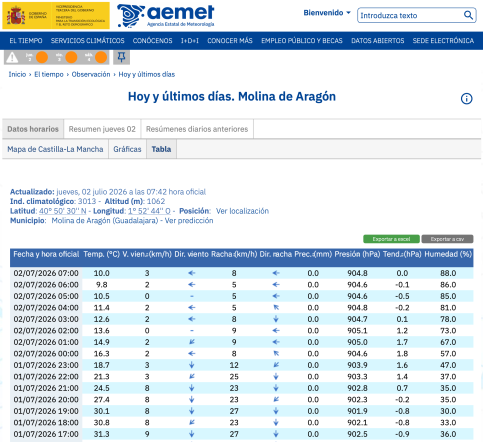Open SERVICIOS CLIMÁTICOS menu
The width and height of the screenshot is (483, 442).
point(87,41)
